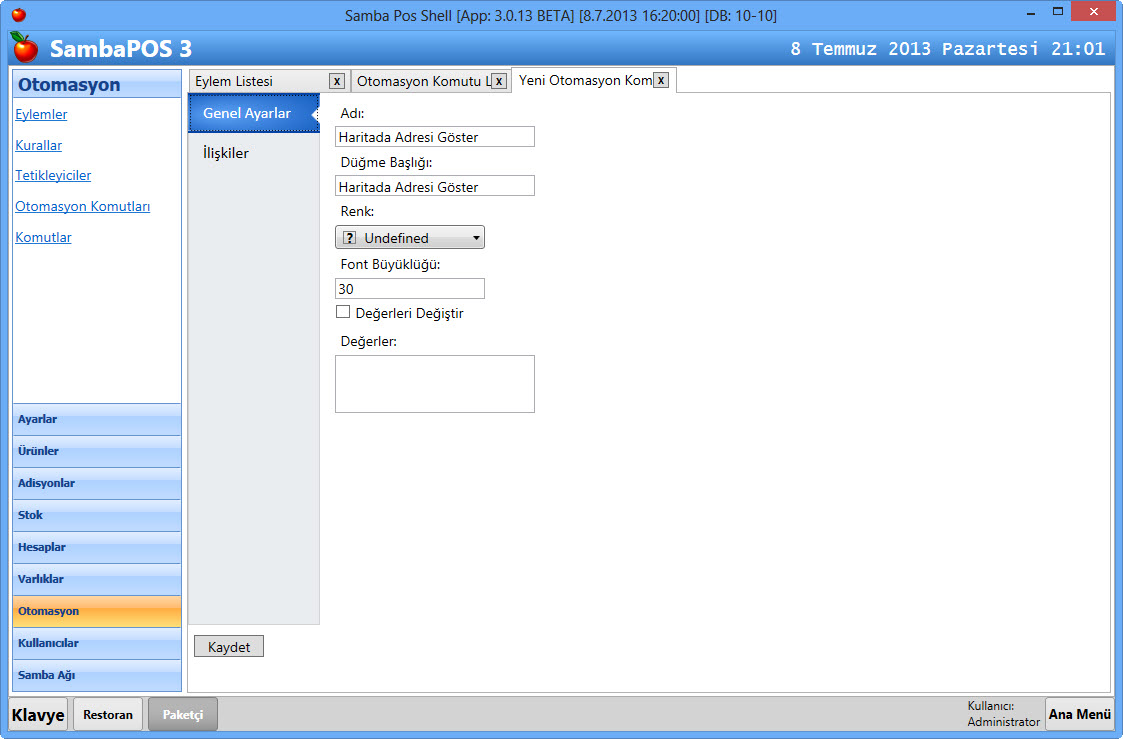
Task: Go to Ana Menü
Action: point(1079,714)
